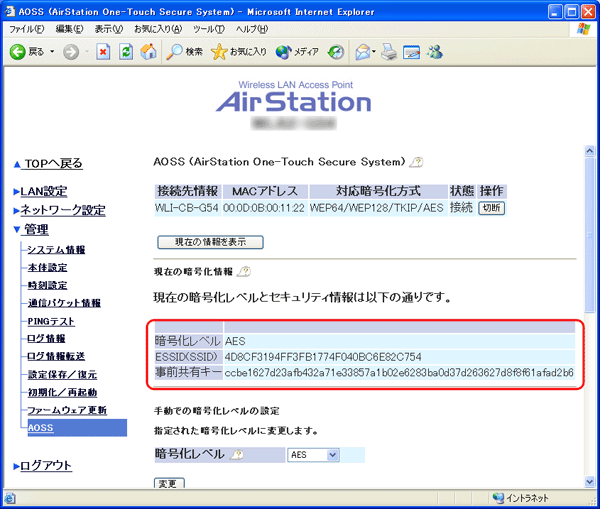Maximize the Internet Explorer window
The image size is (600, 509).
tap(572, 12)
